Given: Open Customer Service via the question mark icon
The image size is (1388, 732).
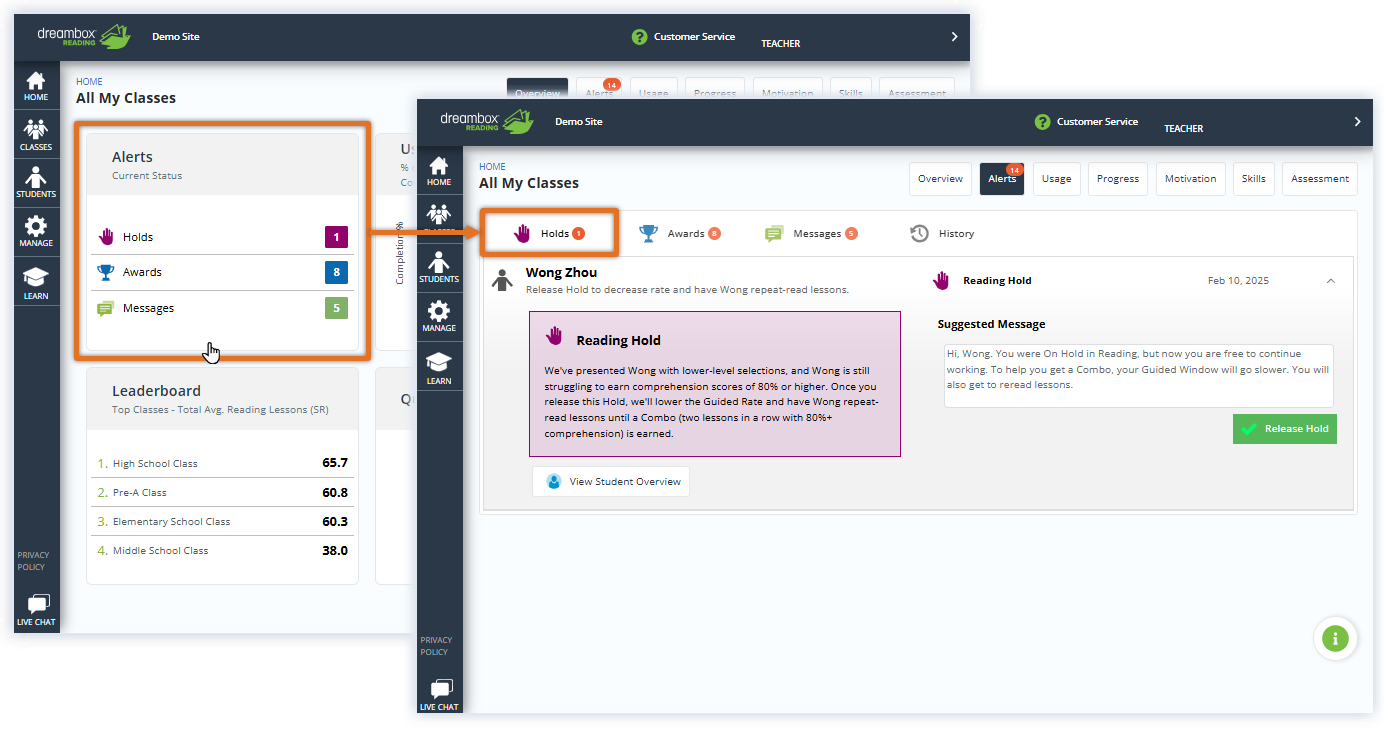Looking at the screenshot, I should pos(1043,121).
